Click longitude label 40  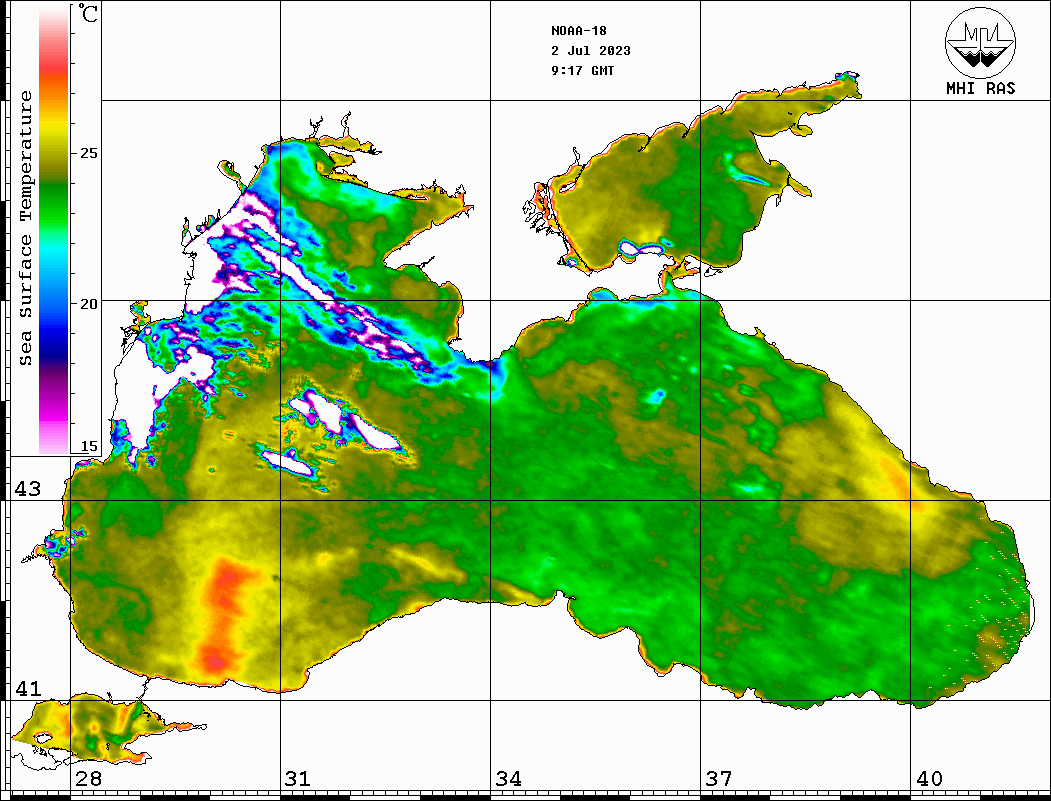point(929,779)
